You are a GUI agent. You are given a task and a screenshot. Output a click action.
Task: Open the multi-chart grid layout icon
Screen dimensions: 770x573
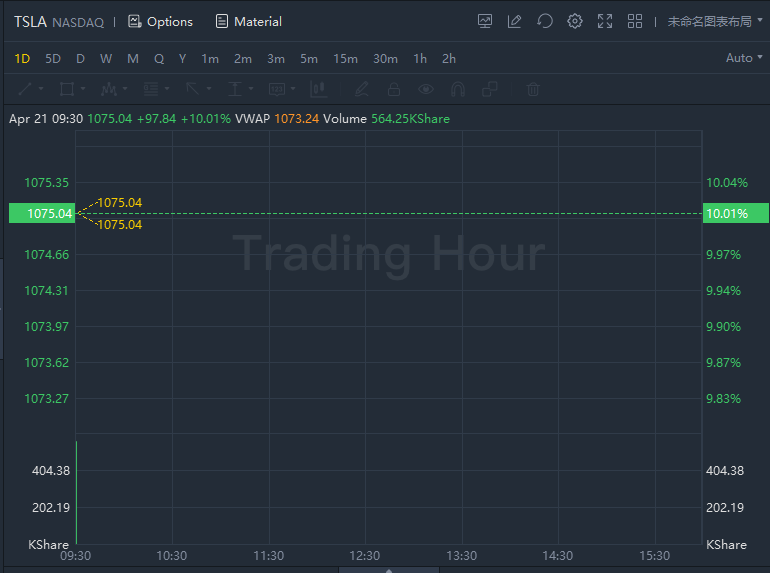[x=635, y=21]
